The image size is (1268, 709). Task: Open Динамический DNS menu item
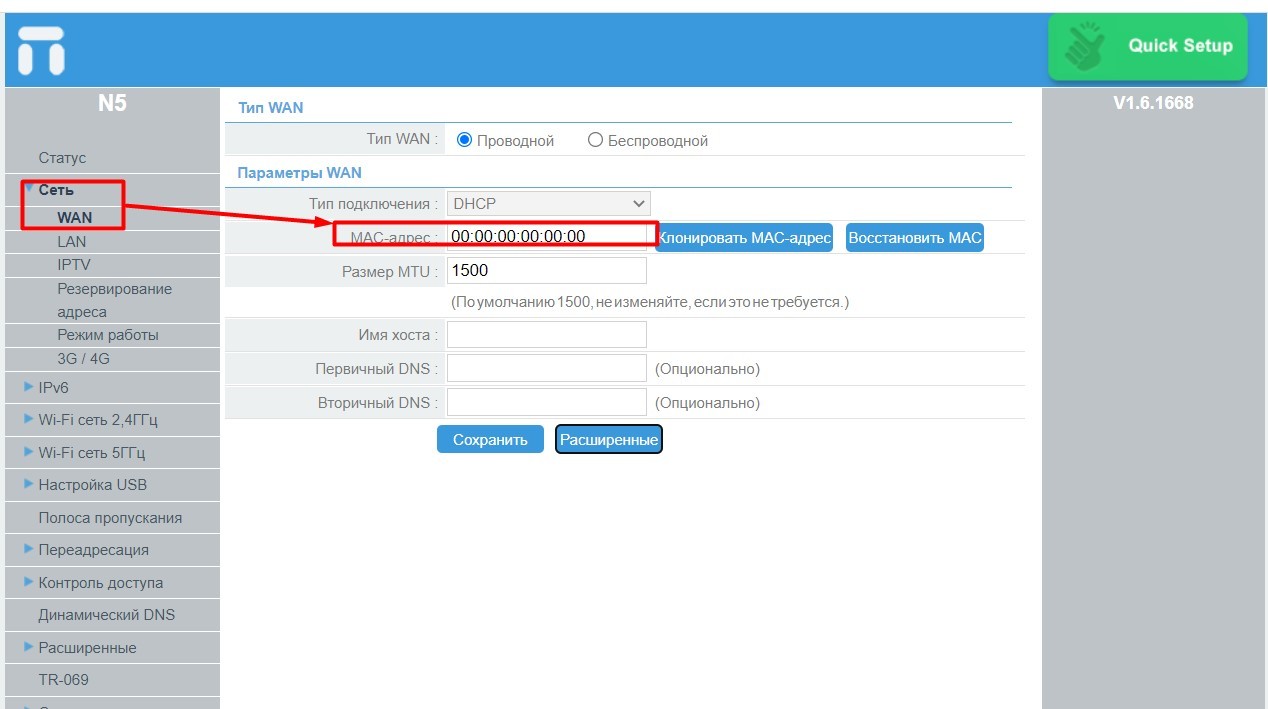[x=106, y=615]
